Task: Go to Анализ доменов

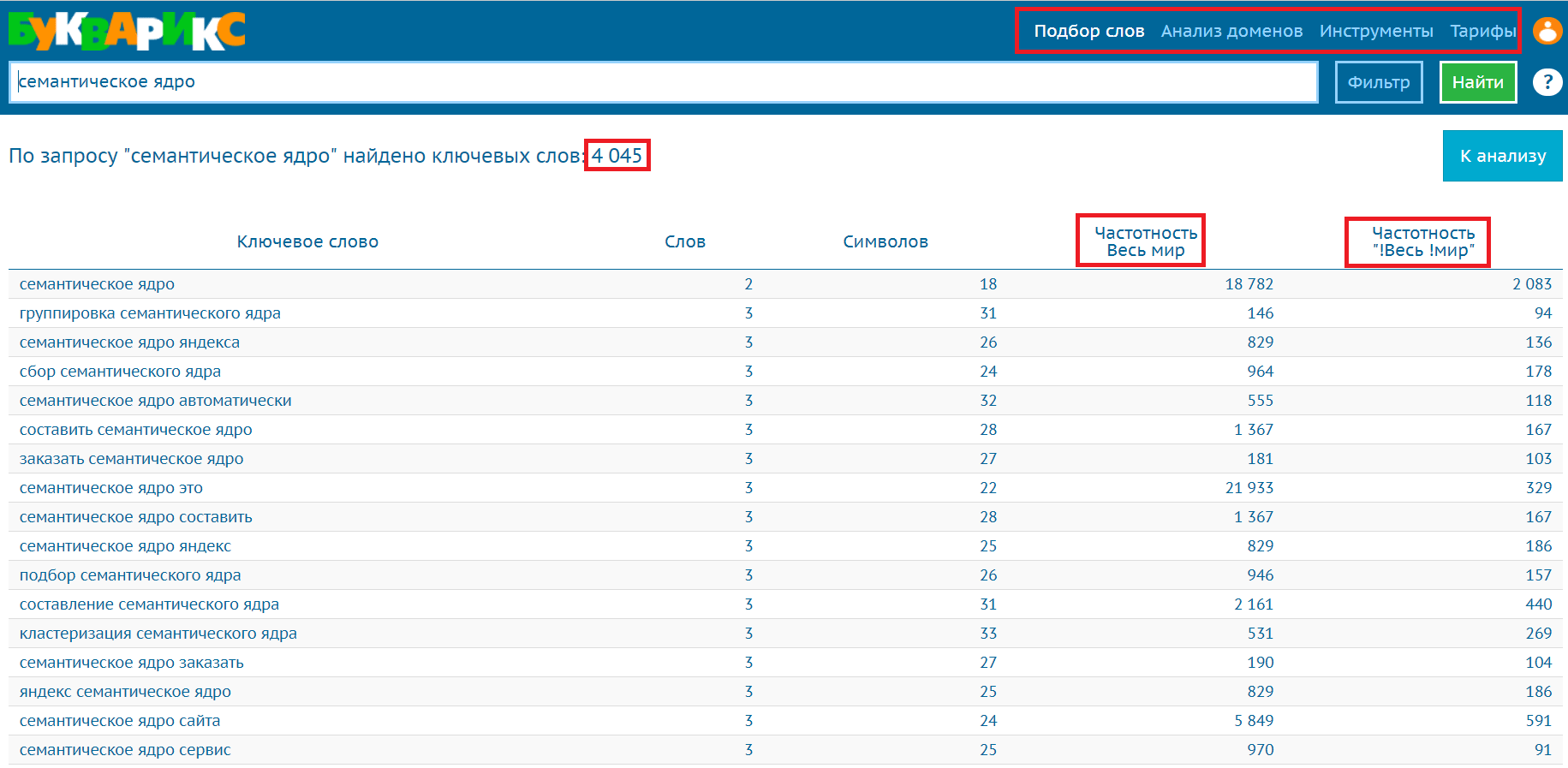Action: click(1231, 31)
